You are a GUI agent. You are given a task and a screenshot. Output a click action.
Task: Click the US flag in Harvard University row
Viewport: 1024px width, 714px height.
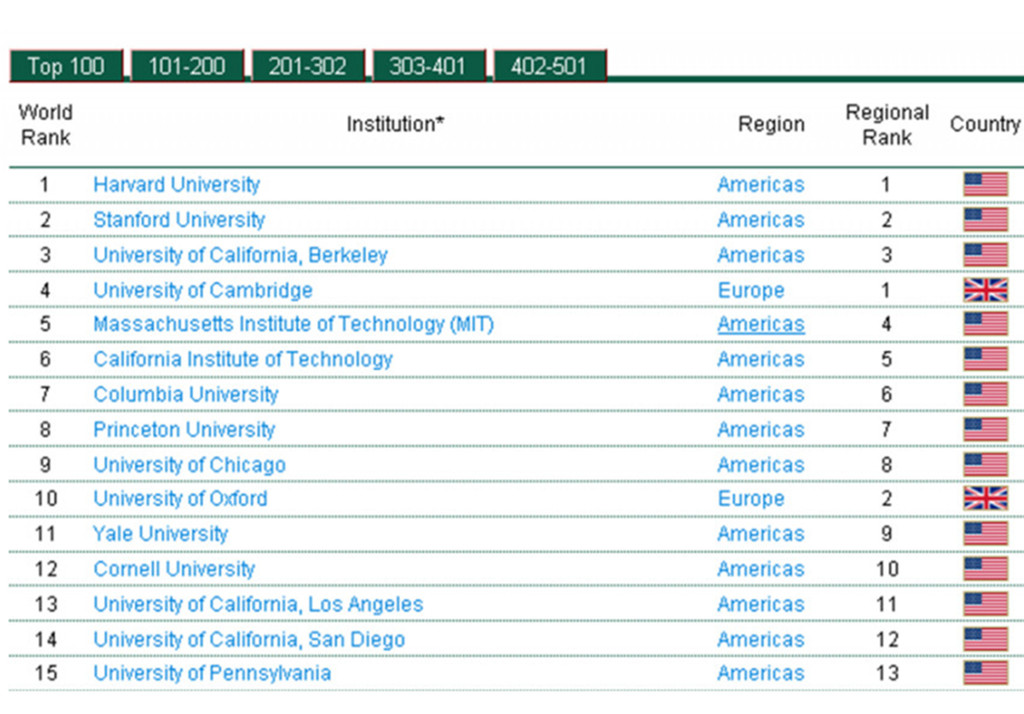tap(985, 185)
